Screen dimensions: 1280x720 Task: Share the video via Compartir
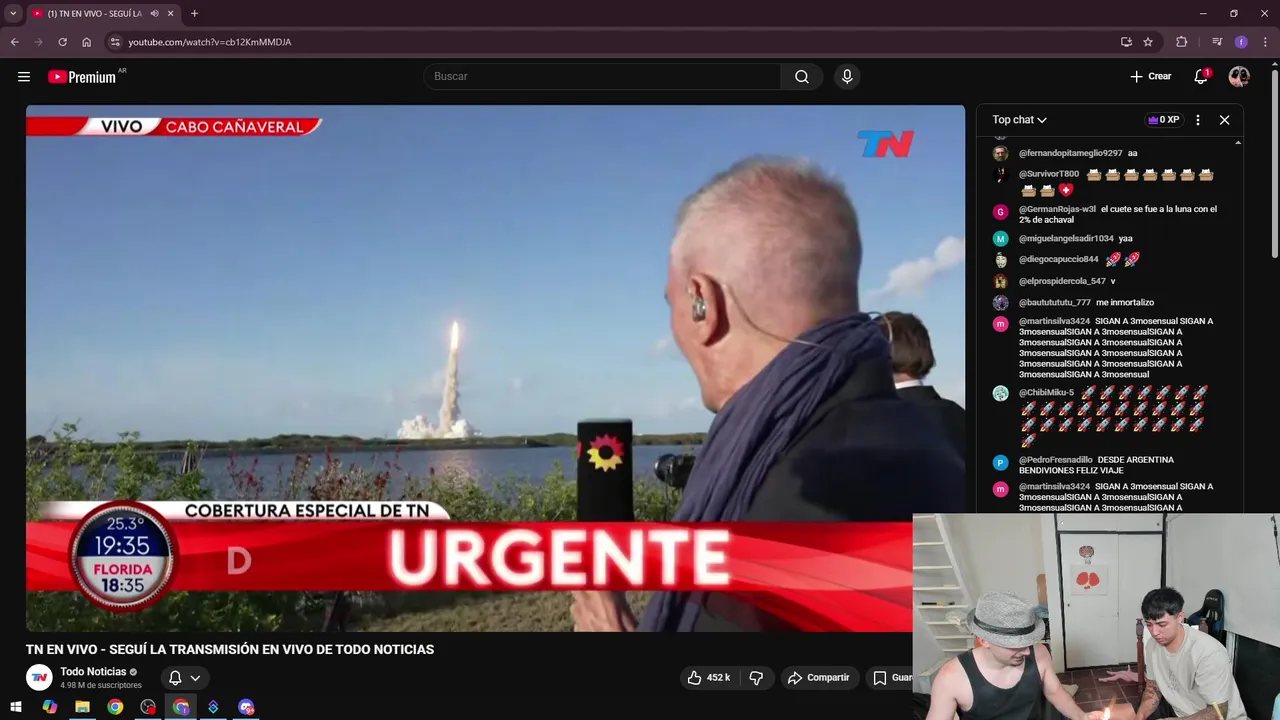click(x=818, y=678)
